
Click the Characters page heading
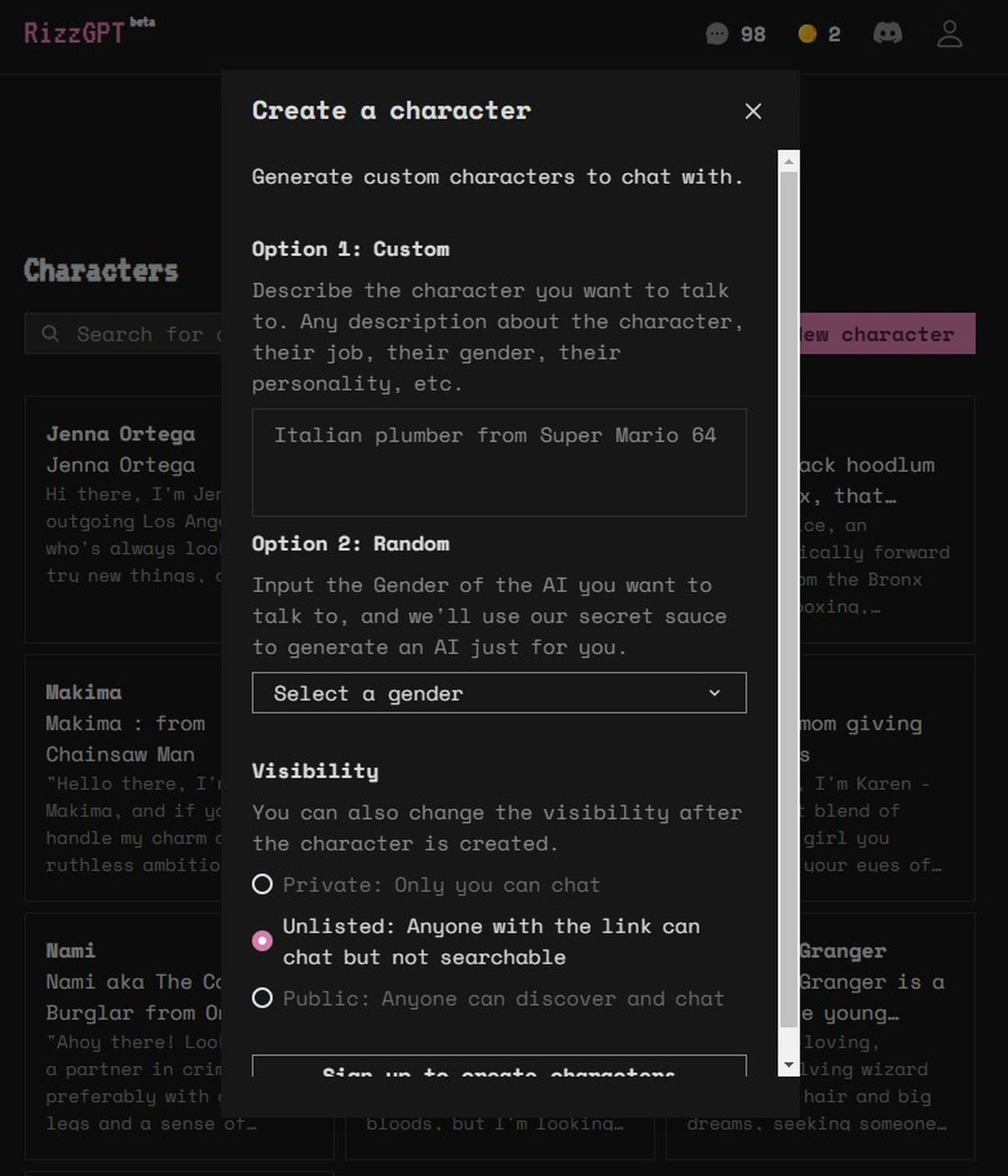point(101,270)
